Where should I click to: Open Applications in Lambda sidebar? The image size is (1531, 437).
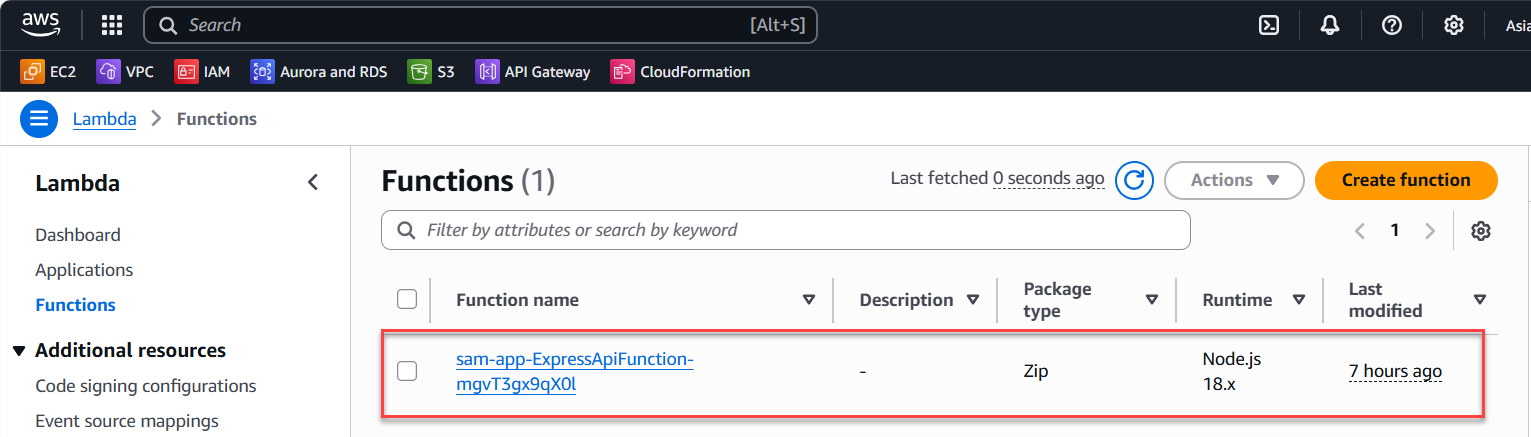(84, 270)
